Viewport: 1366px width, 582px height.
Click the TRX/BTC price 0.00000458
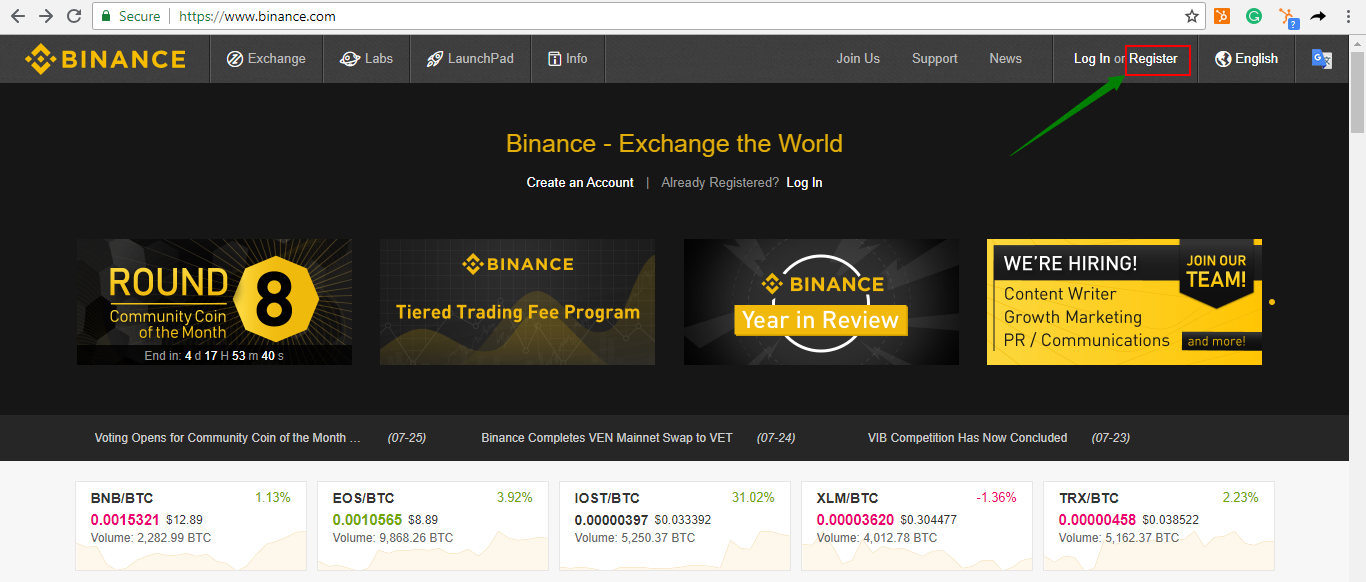click(x=1097, y=520)
